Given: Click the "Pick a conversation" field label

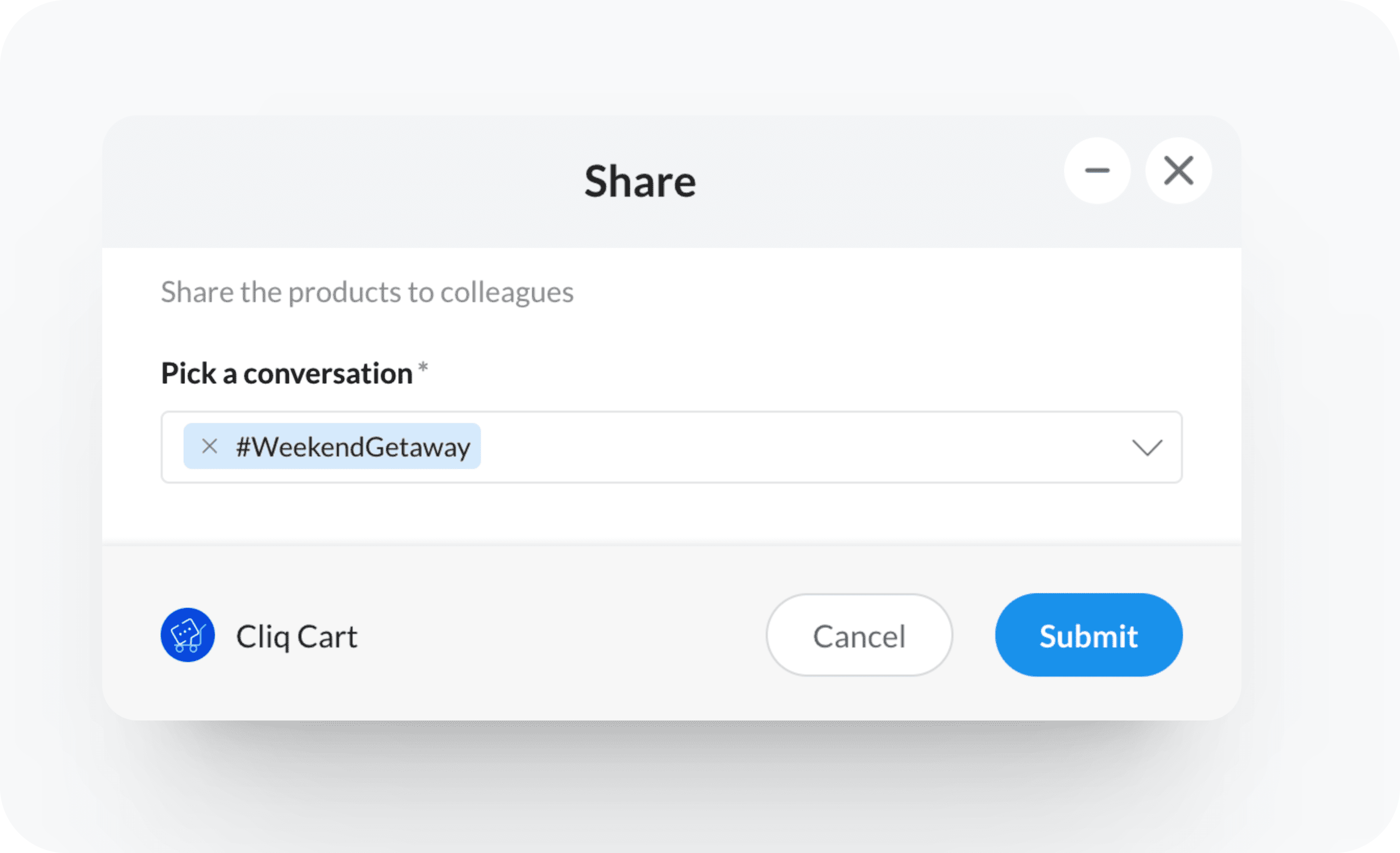Looking at the screenshot, I should point(286,374).
